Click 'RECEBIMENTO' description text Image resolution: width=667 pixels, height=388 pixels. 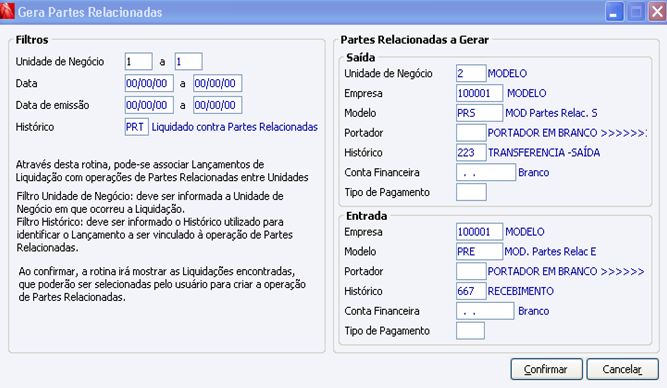(521, 291)
